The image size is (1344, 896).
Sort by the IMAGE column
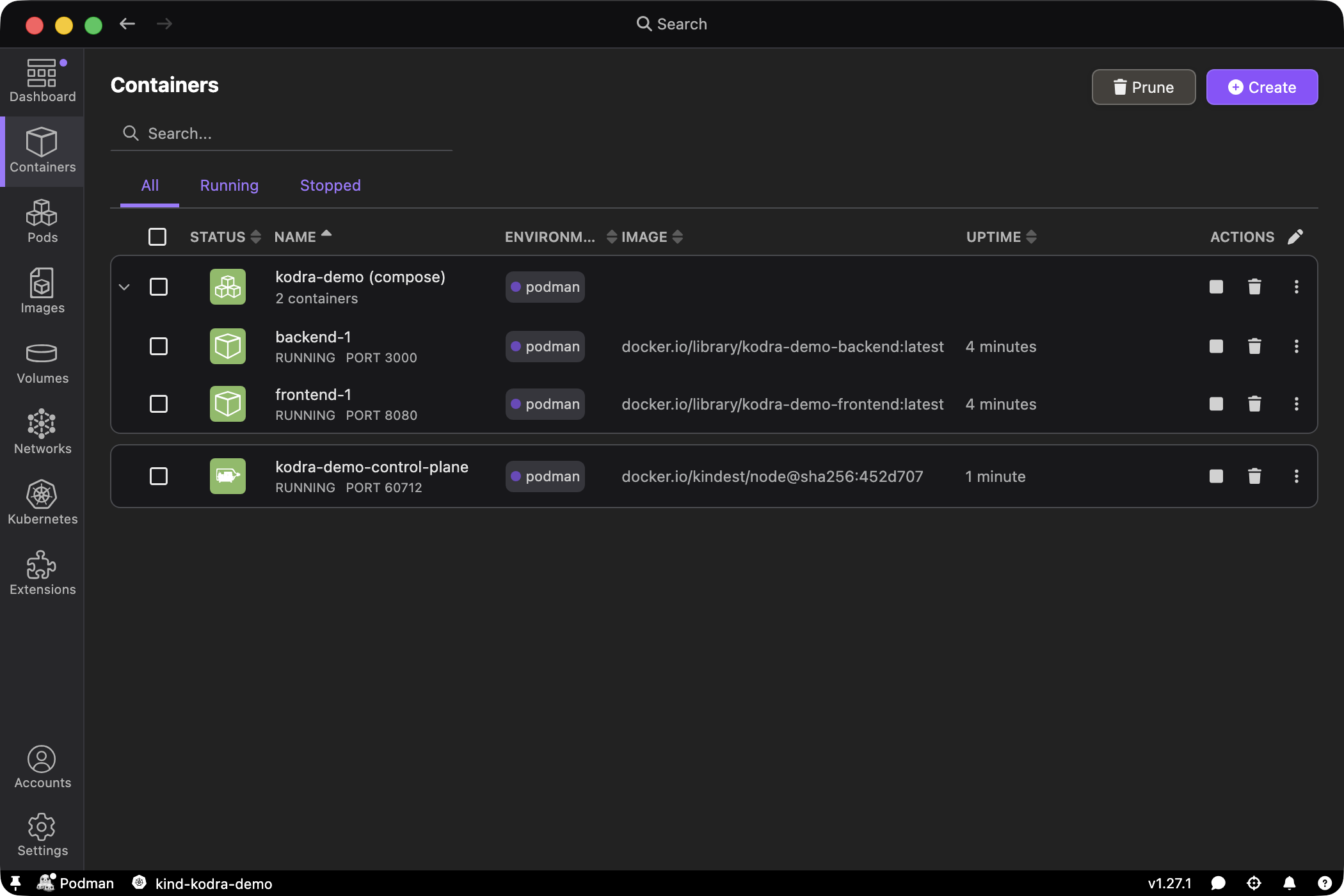652,237
